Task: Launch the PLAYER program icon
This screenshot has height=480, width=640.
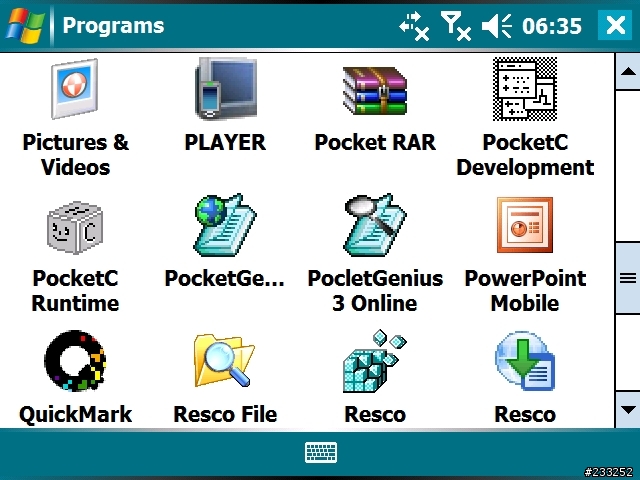Action: click(x=226, y=89)
